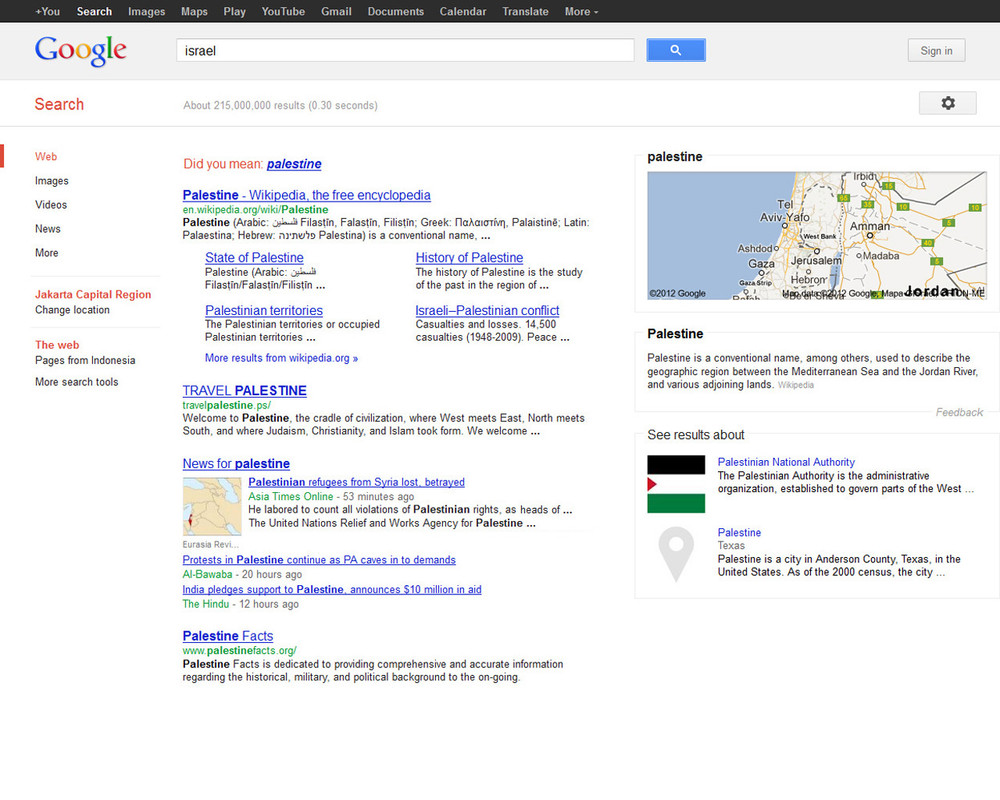Open Maps in top navigation bar
The image size is (1000, 800).
(x=194, y=11)
